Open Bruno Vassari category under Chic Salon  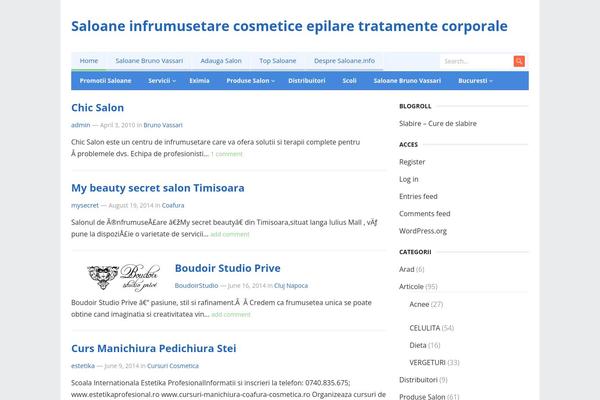coord(163,125)
